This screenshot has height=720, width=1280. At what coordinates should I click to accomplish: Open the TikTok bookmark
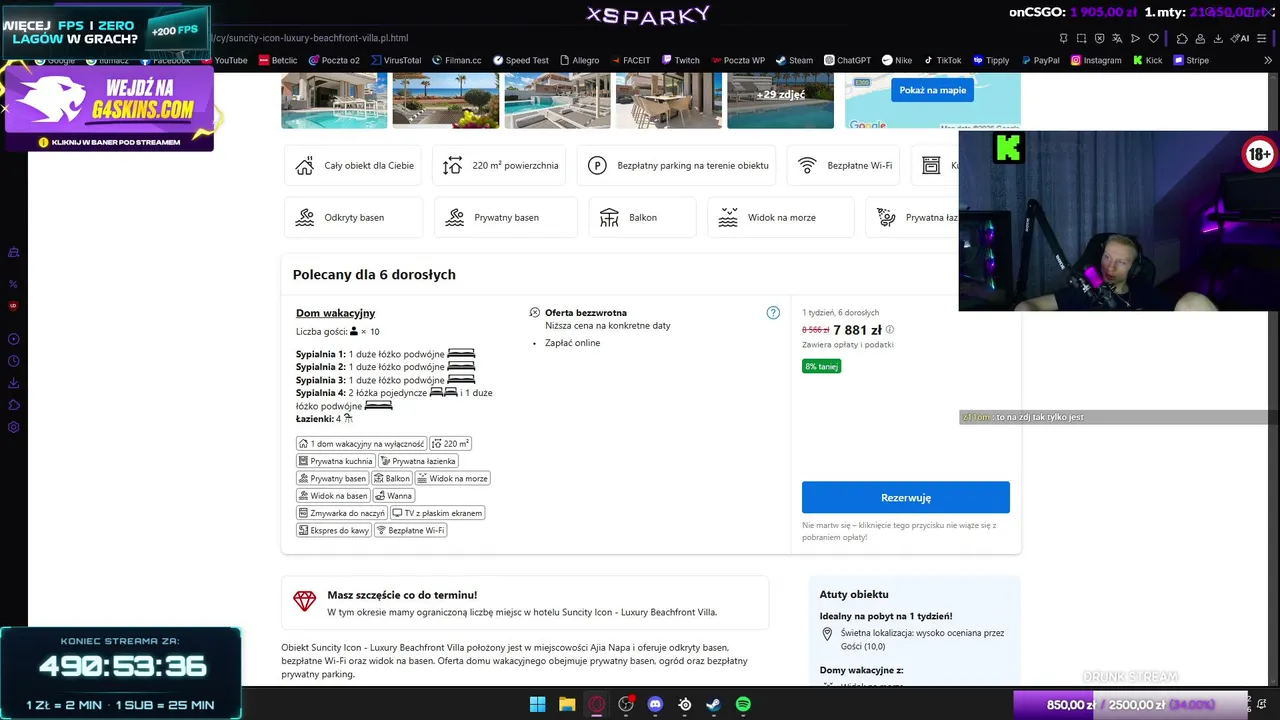[943, 60]
